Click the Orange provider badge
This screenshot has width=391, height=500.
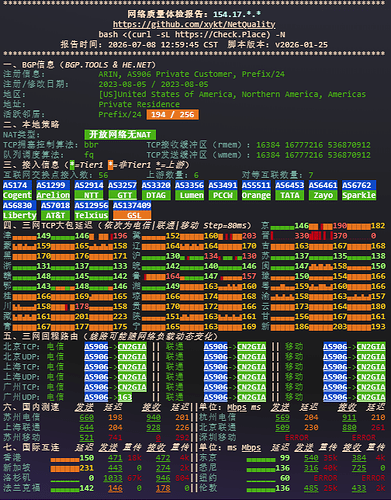(x=256, y=195)
